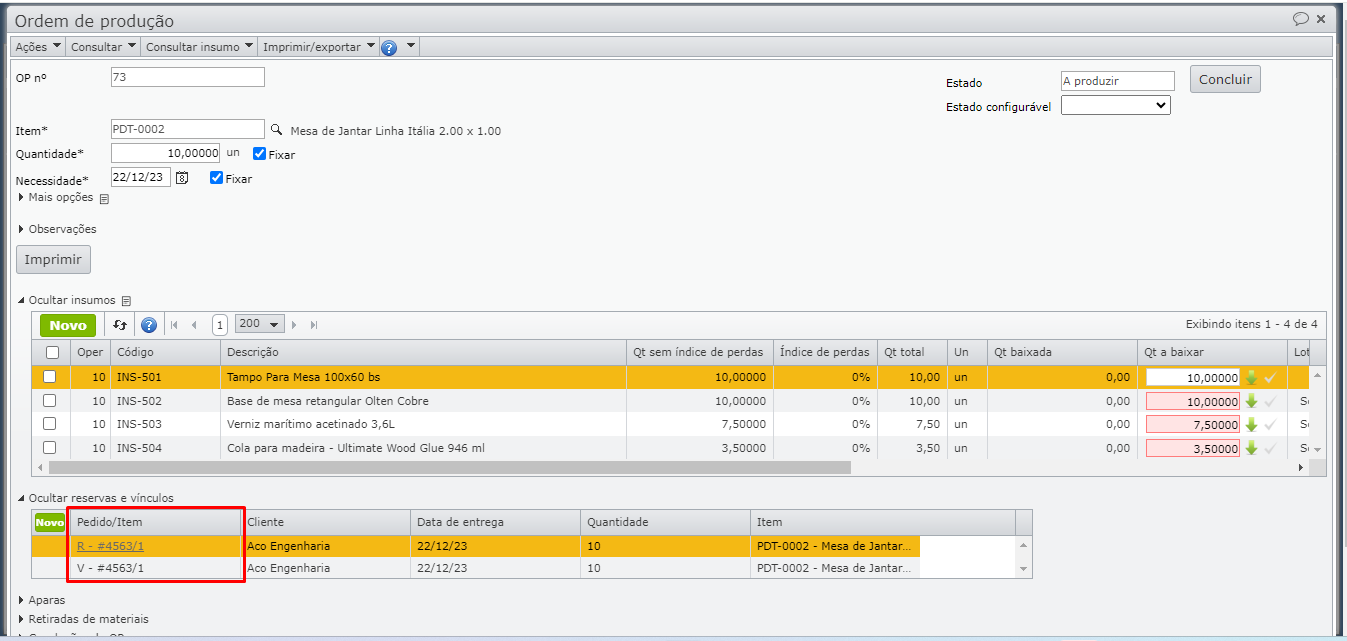Screen dimensions: 1347x641
Task: Open the Imprimir/exportar menu
Action: pyautogui.click(x=319, y=47)
